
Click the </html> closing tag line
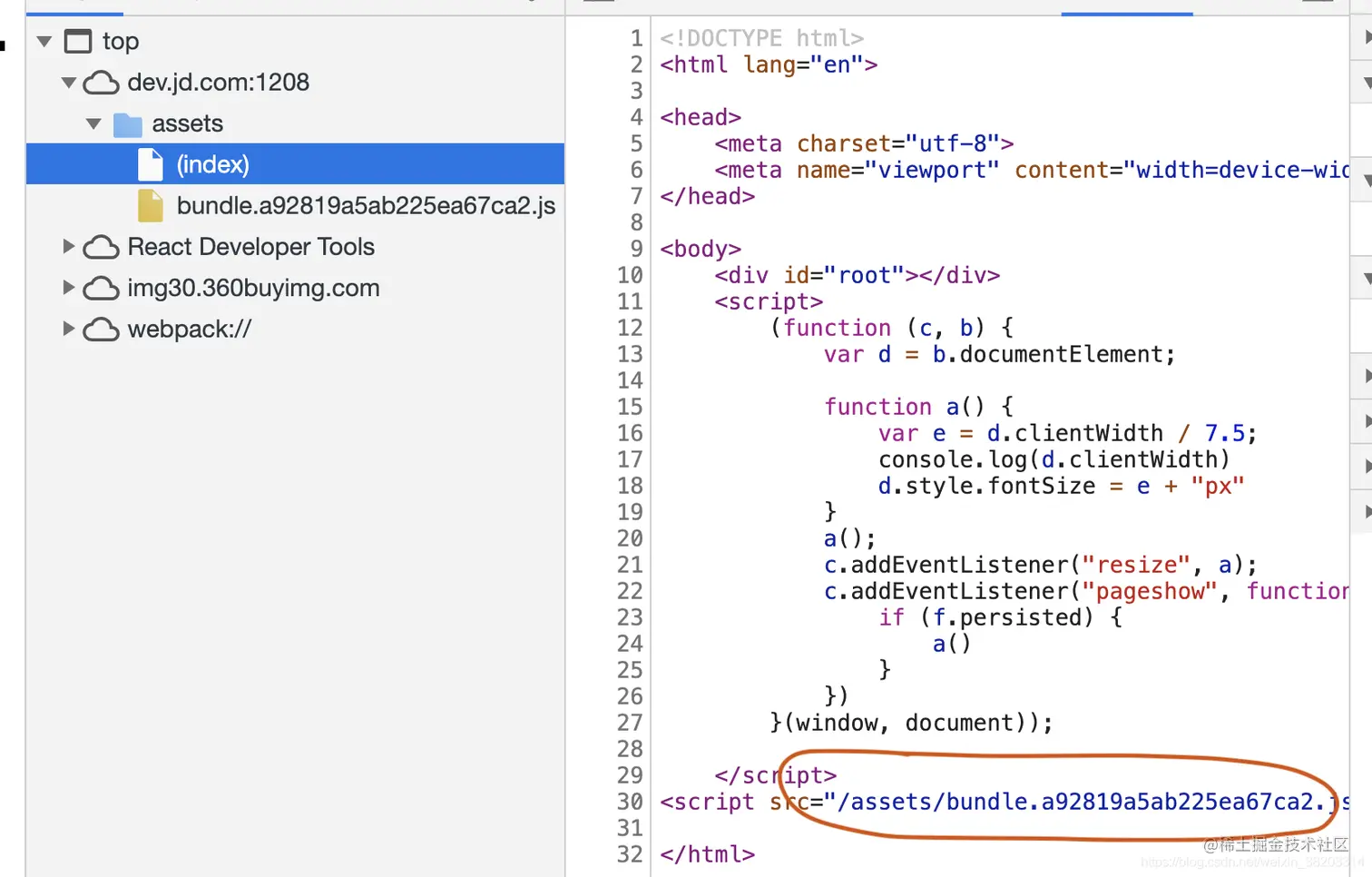pos(707,854)
